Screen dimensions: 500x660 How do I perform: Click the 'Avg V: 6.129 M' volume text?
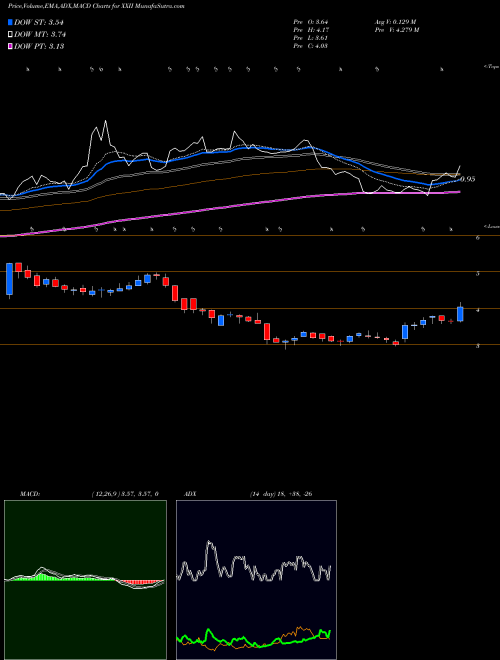click(x=395, y=22)
